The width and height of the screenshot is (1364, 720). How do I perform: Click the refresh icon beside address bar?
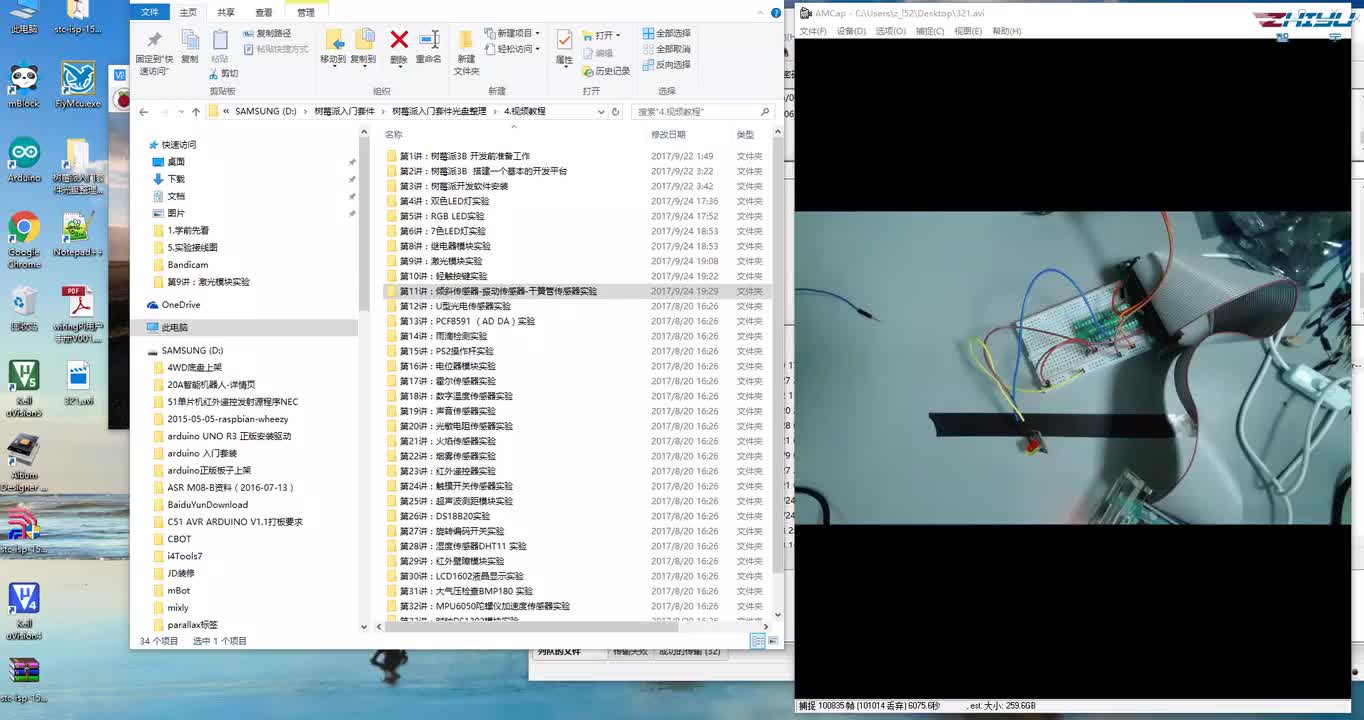(x=615, y=112)
